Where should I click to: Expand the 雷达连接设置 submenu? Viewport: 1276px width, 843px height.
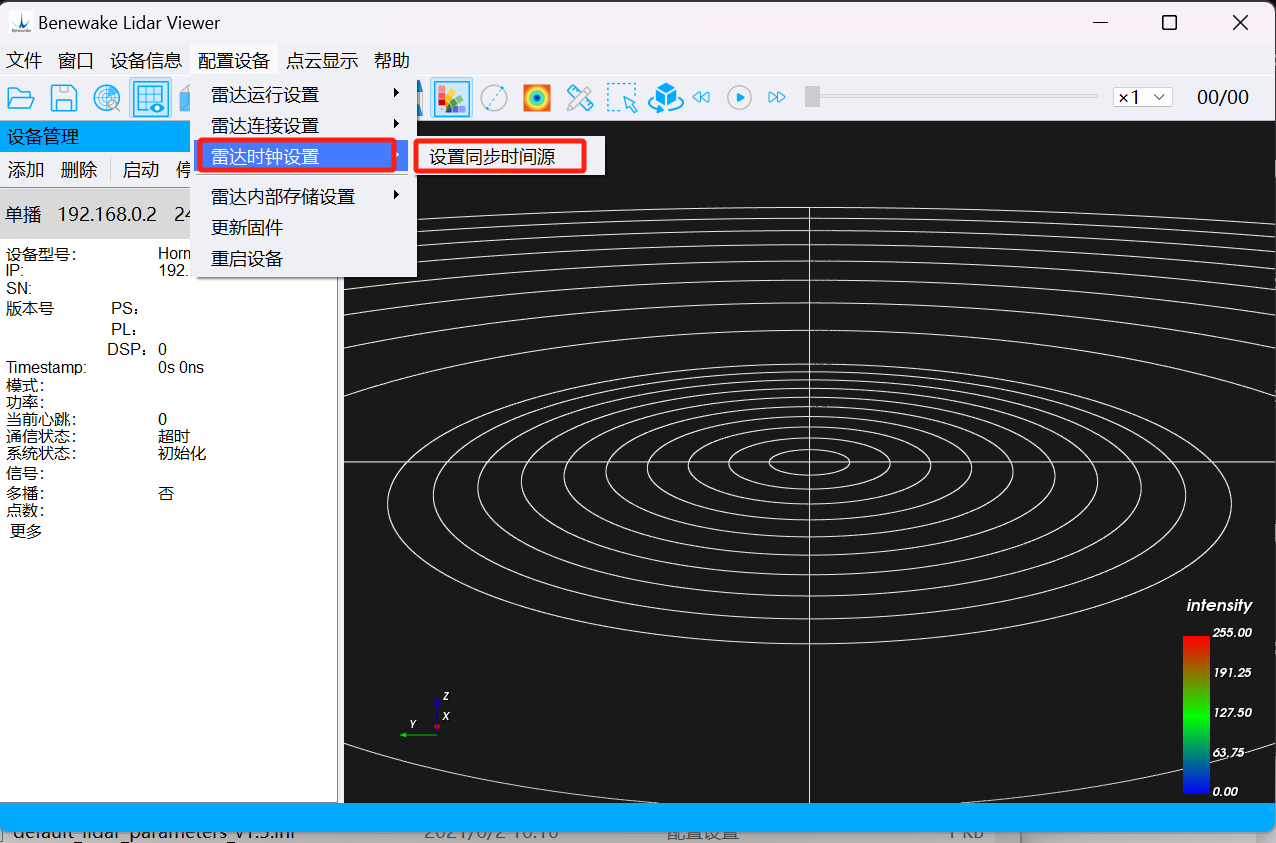click(x=304, y=125)
